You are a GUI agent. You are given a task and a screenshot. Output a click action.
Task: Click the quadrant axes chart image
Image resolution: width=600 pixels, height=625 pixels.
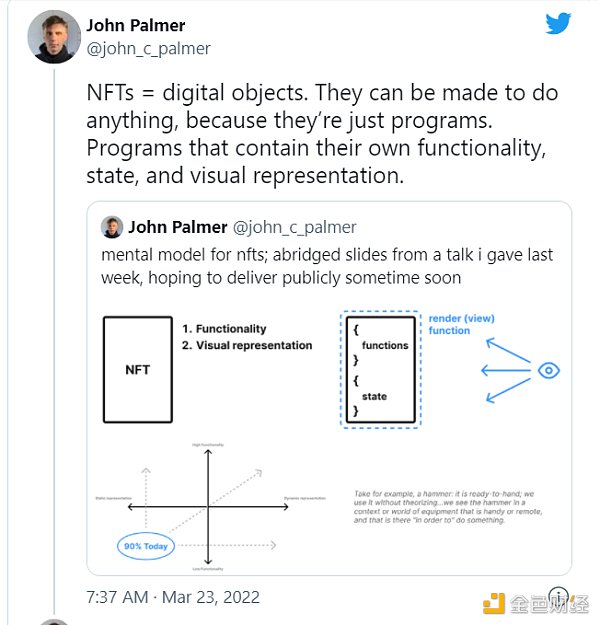210,507
